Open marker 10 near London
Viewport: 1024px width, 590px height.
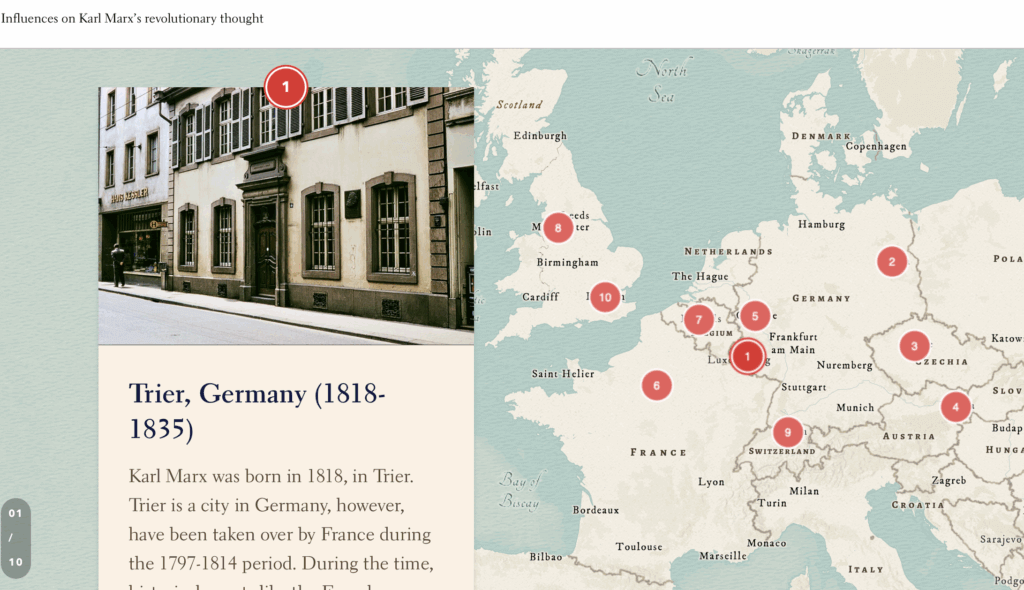point(605,297)
